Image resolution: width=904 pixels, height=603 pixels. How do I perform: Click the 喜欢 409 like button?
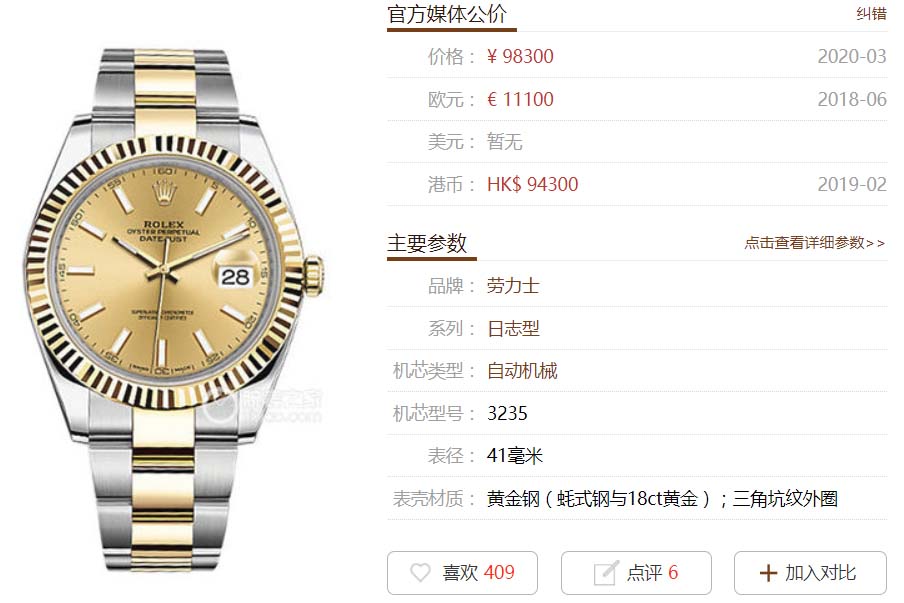coord(462,572)
